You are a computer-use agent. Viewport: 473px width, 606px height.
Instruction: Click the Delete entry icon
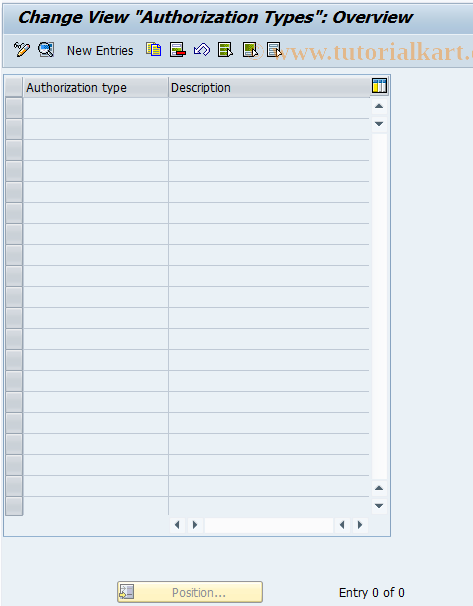[x=178, y=50]
